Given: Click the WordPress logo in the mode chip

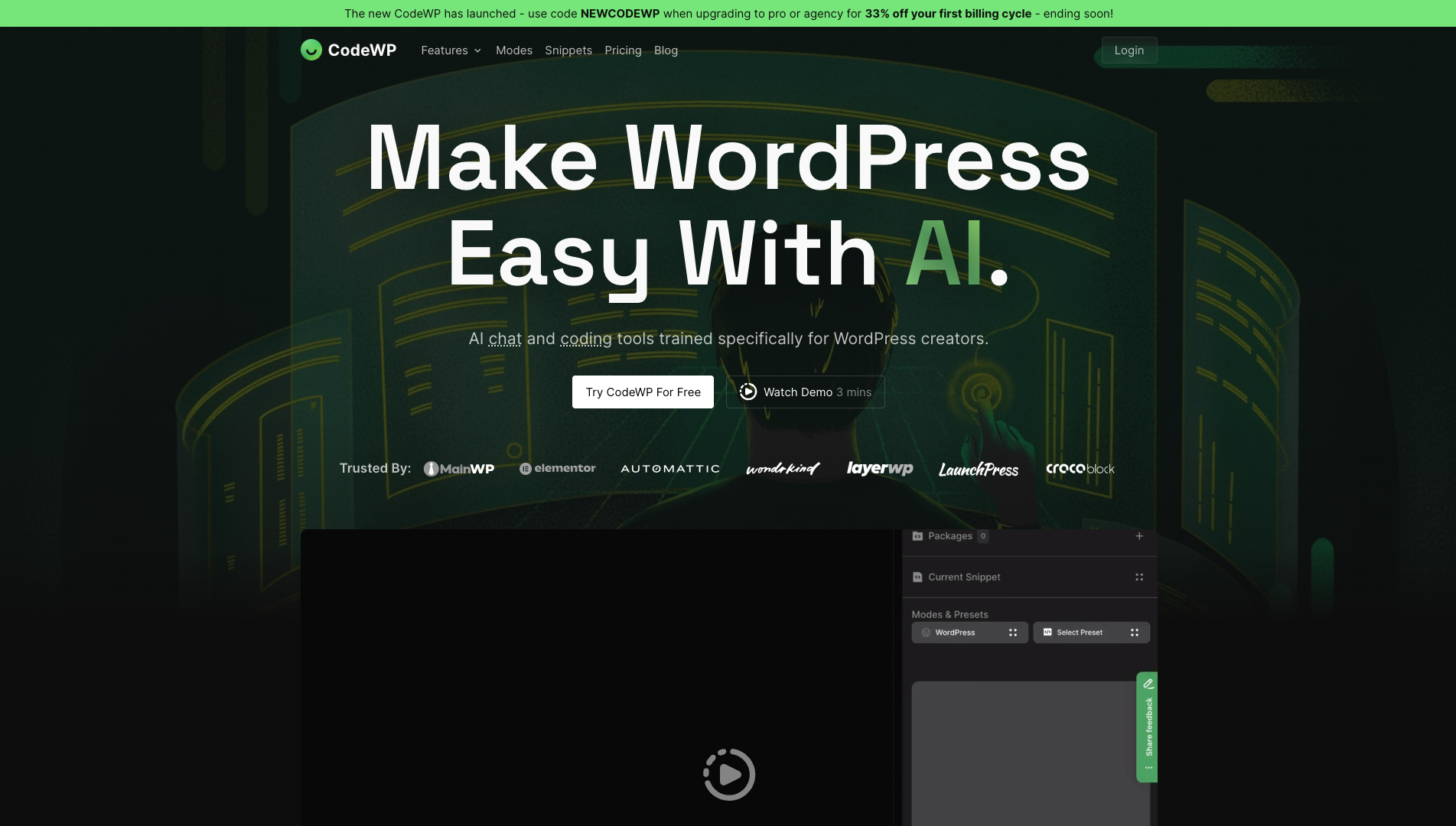Looking at the screenshot, I should pos(927,633).
